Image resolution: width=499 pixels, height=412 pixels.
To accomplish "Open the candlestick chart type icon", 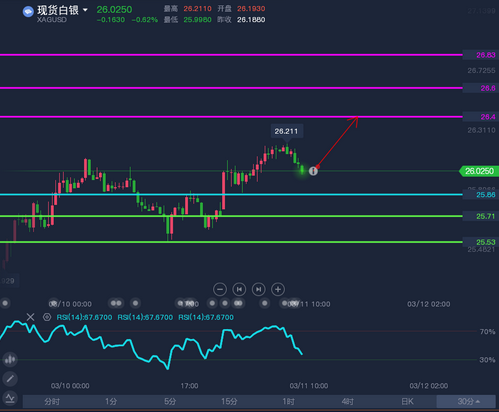I will tap(10, 359).
